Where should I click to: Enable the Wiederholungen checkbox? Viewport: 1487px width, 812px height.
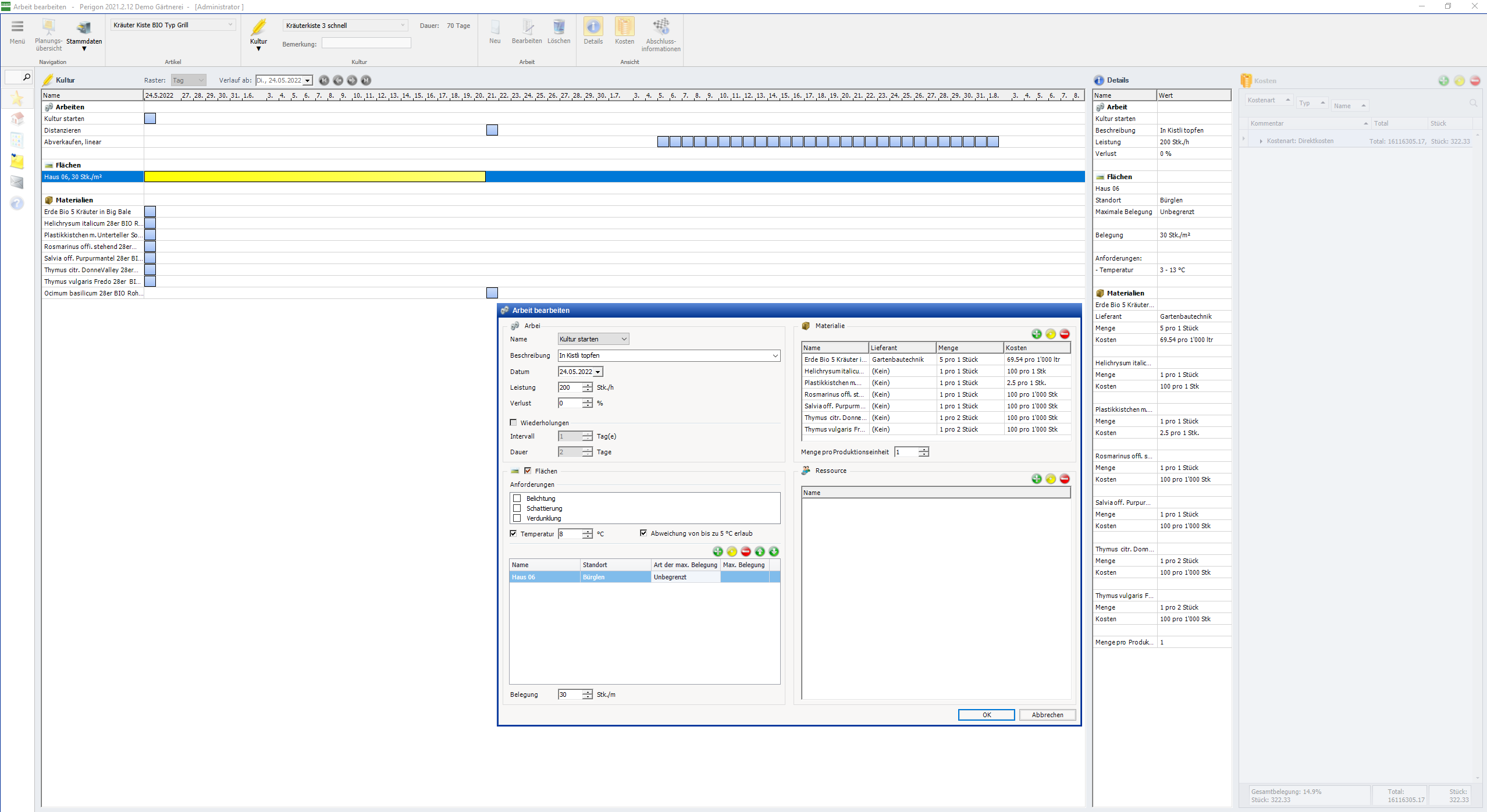[513, 423]
